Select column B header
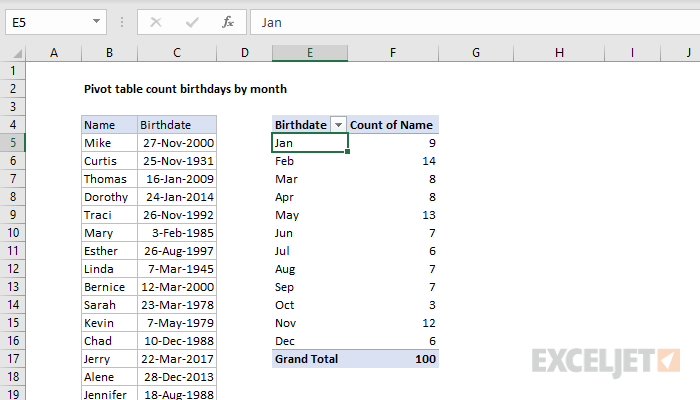Viewport: 700px width, 400px height. (x=109, y=53)
